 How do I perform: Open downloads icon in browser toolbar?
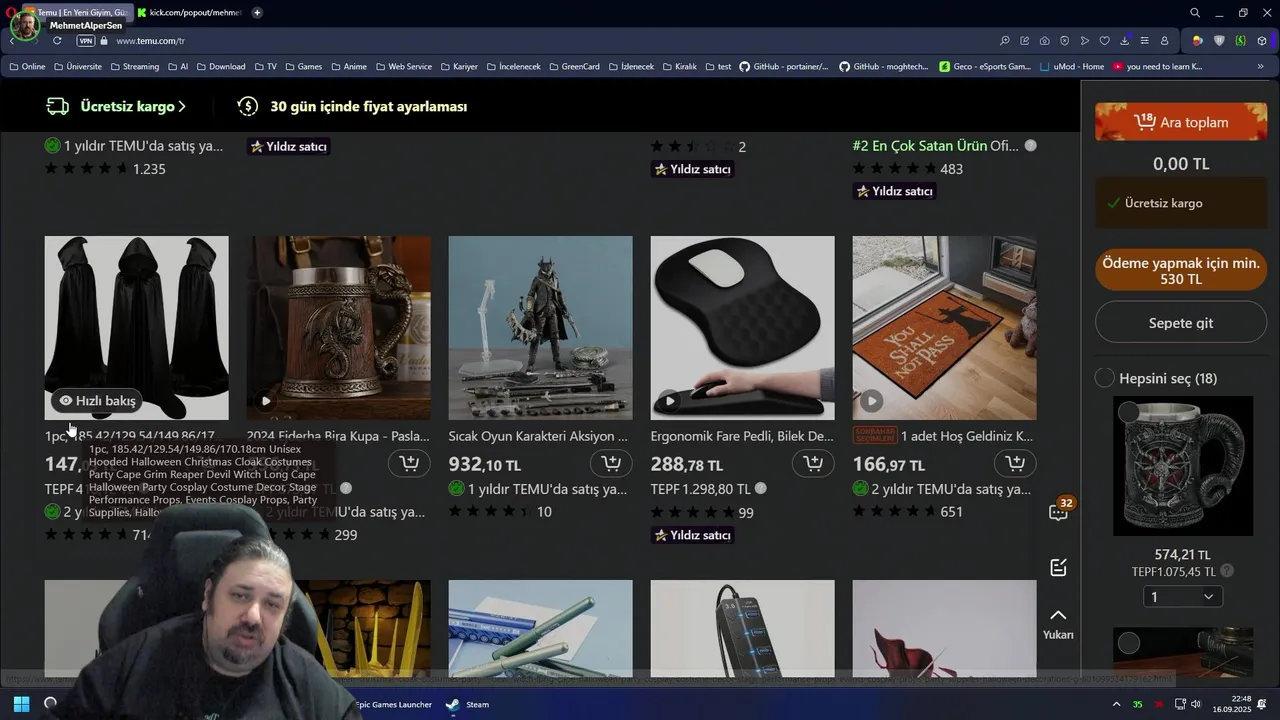pyautogui.click(x=1124, y=41)
